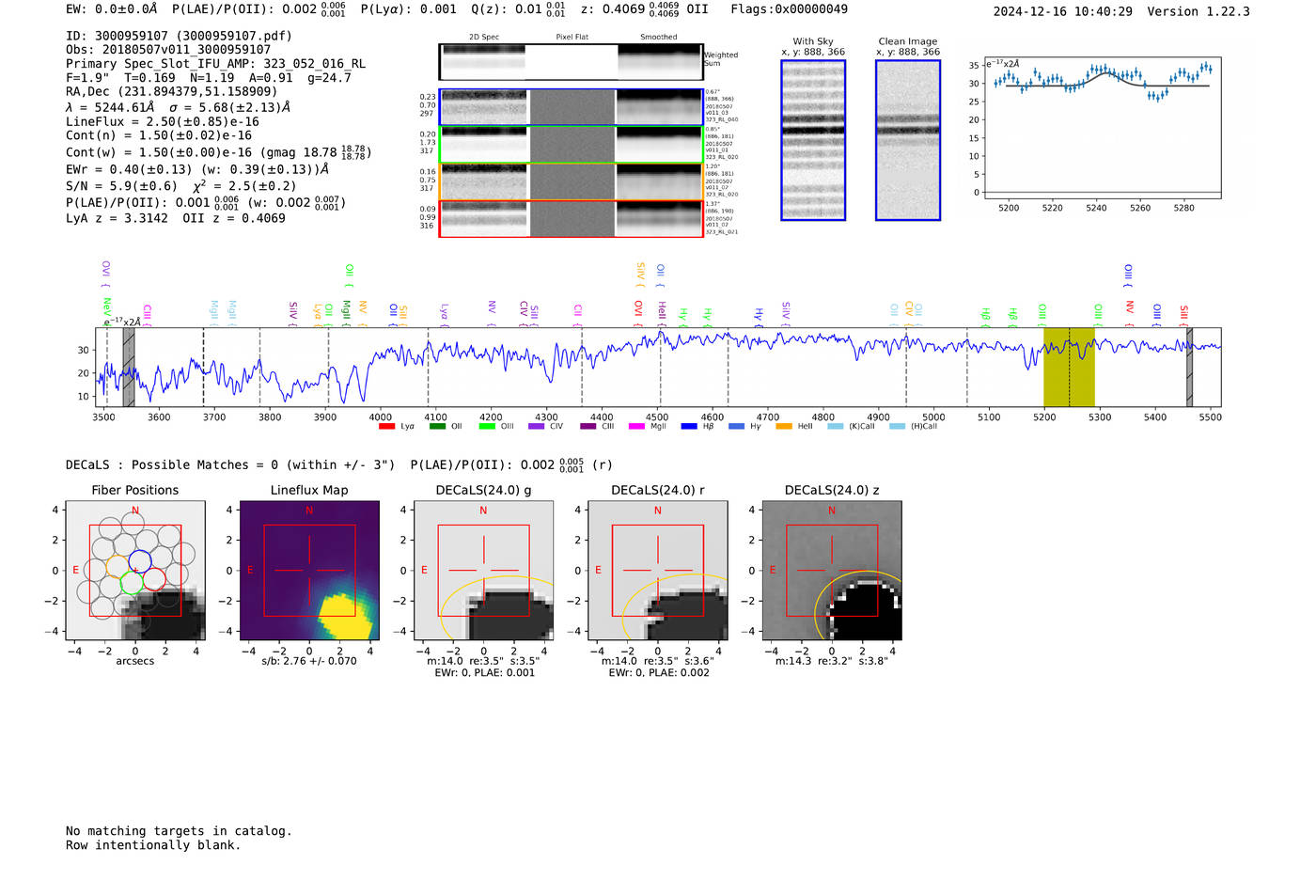This screenshot has height=896, width=1316.
Task: Click the 'Cont(n) = 1.50(±0.02)e-16' line
Action: coord(159,135)
